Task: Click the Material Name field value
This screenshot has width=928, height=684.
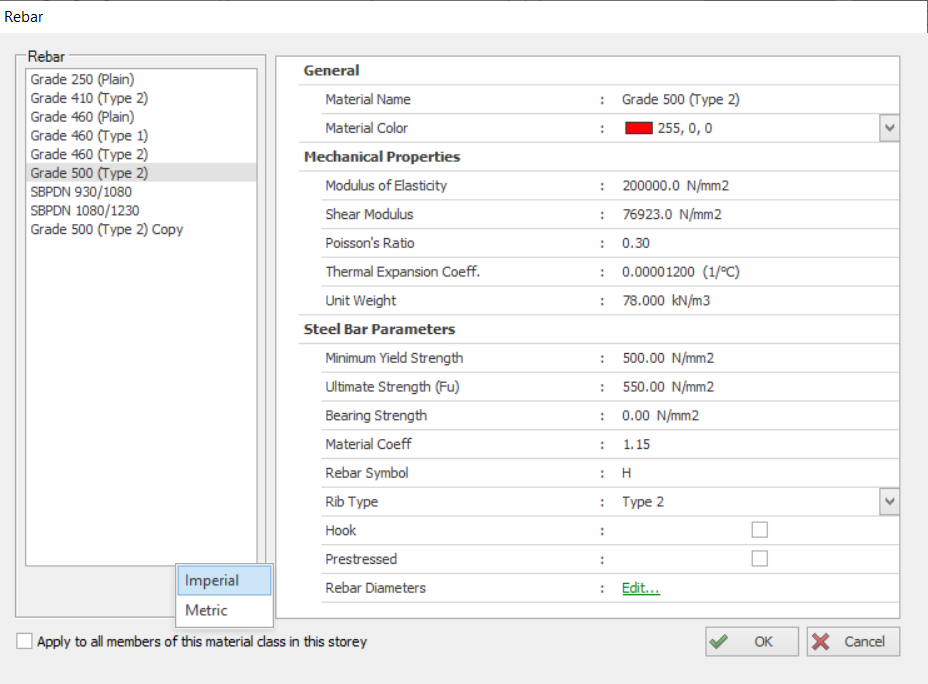Action: [680, 100]
